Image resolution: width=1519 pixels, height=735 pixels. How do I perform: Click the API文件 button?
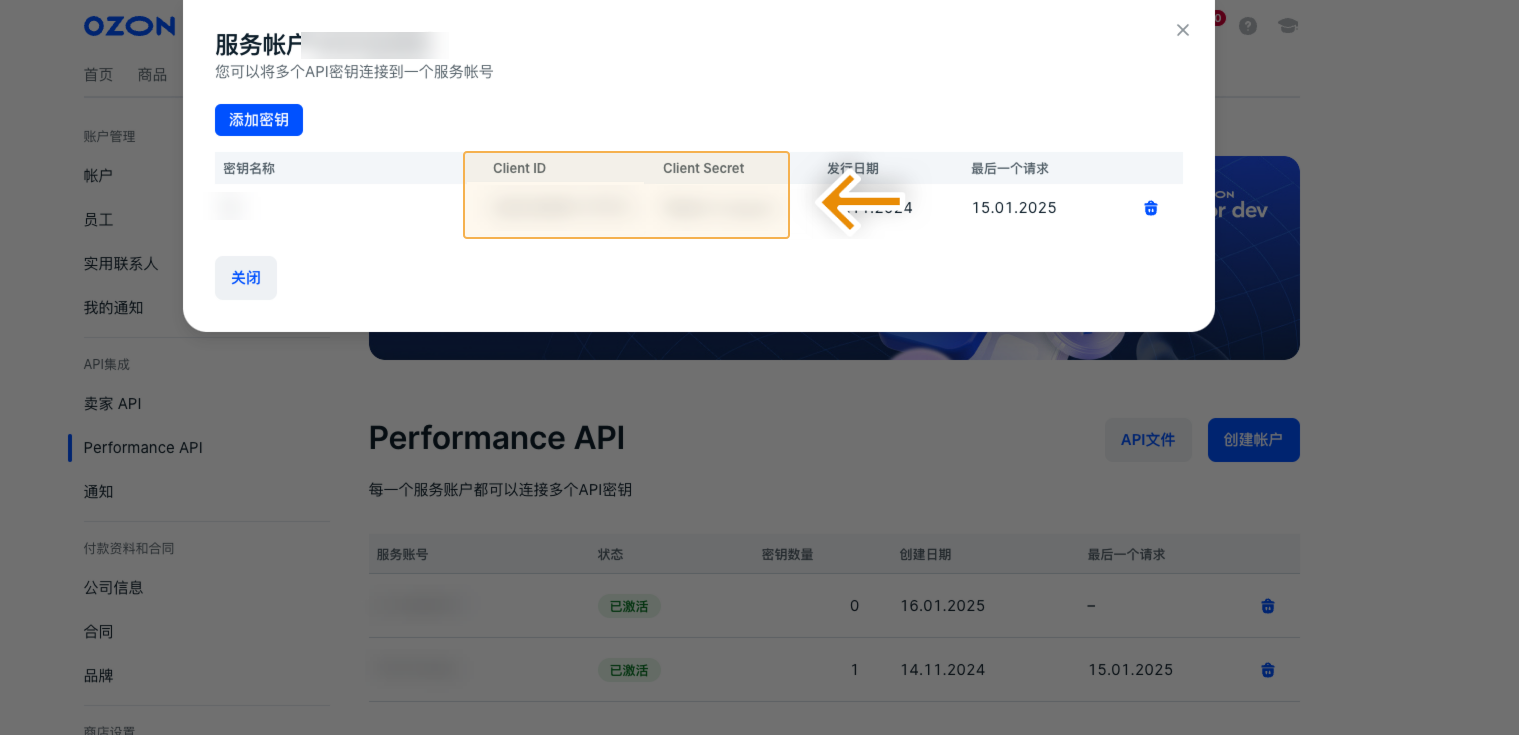coord(1148,440)
